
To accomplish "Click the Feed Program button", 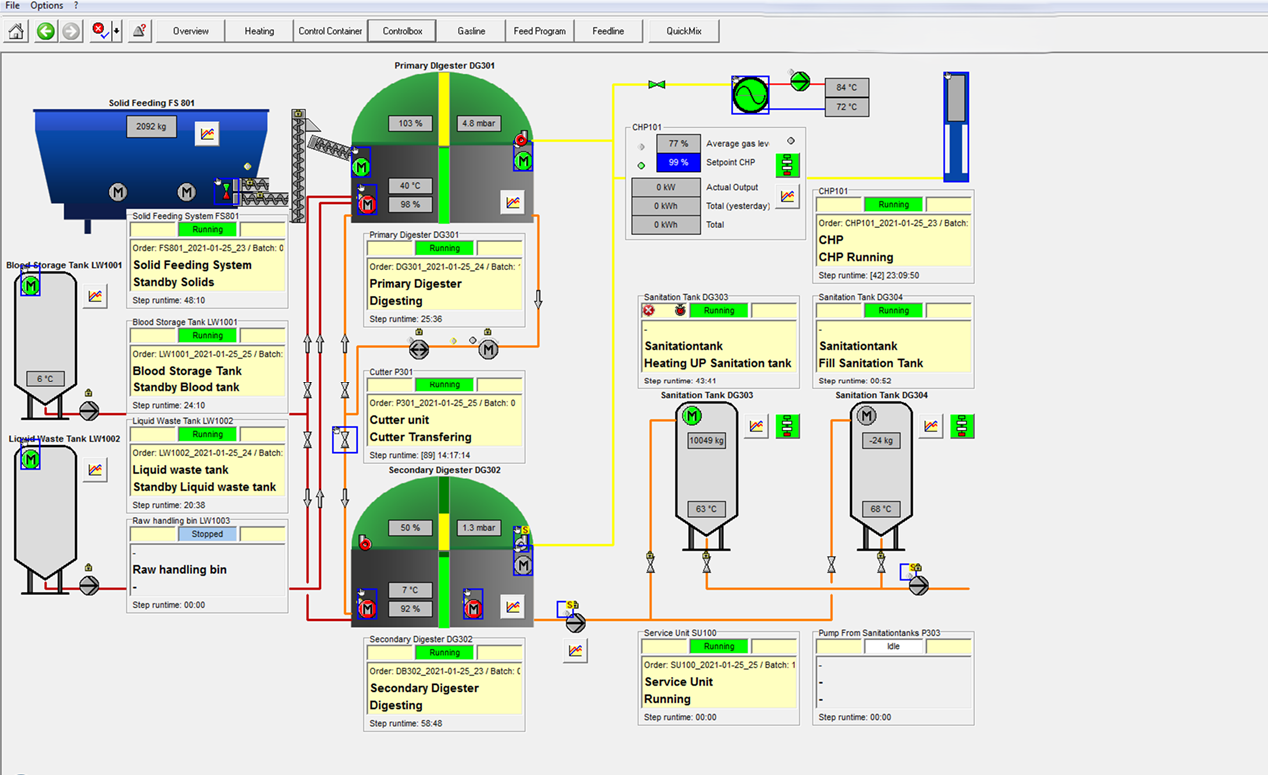I will point(539,31).
